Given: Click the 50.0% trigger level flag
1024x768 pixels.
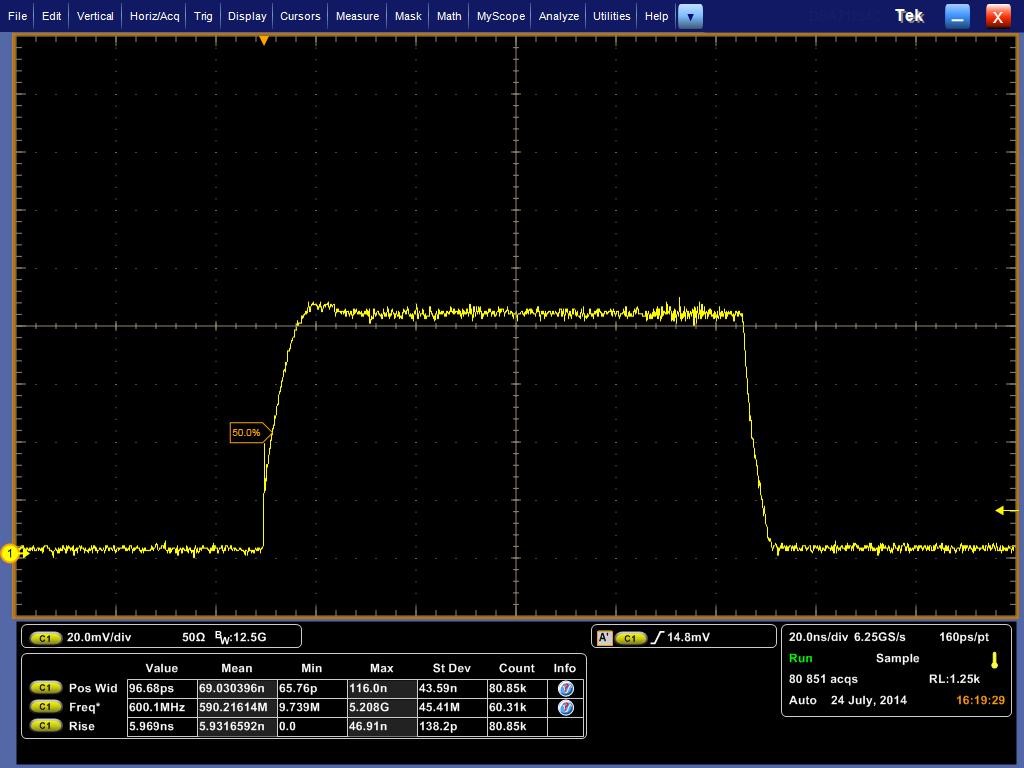Looking at the screenshot, I should [x=249, y=432].
